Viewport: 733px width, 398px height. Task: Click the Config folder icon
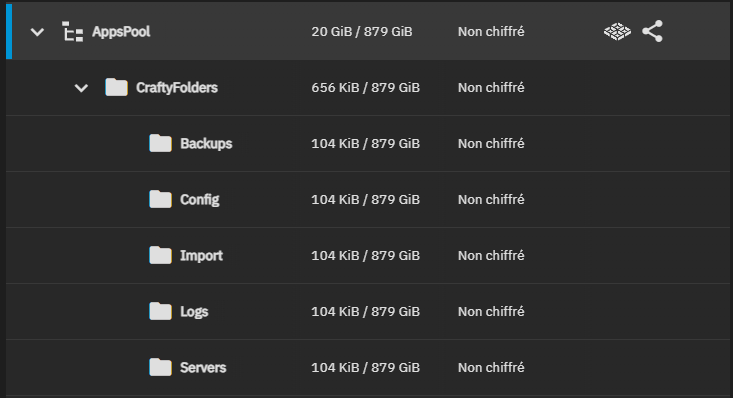160,199
